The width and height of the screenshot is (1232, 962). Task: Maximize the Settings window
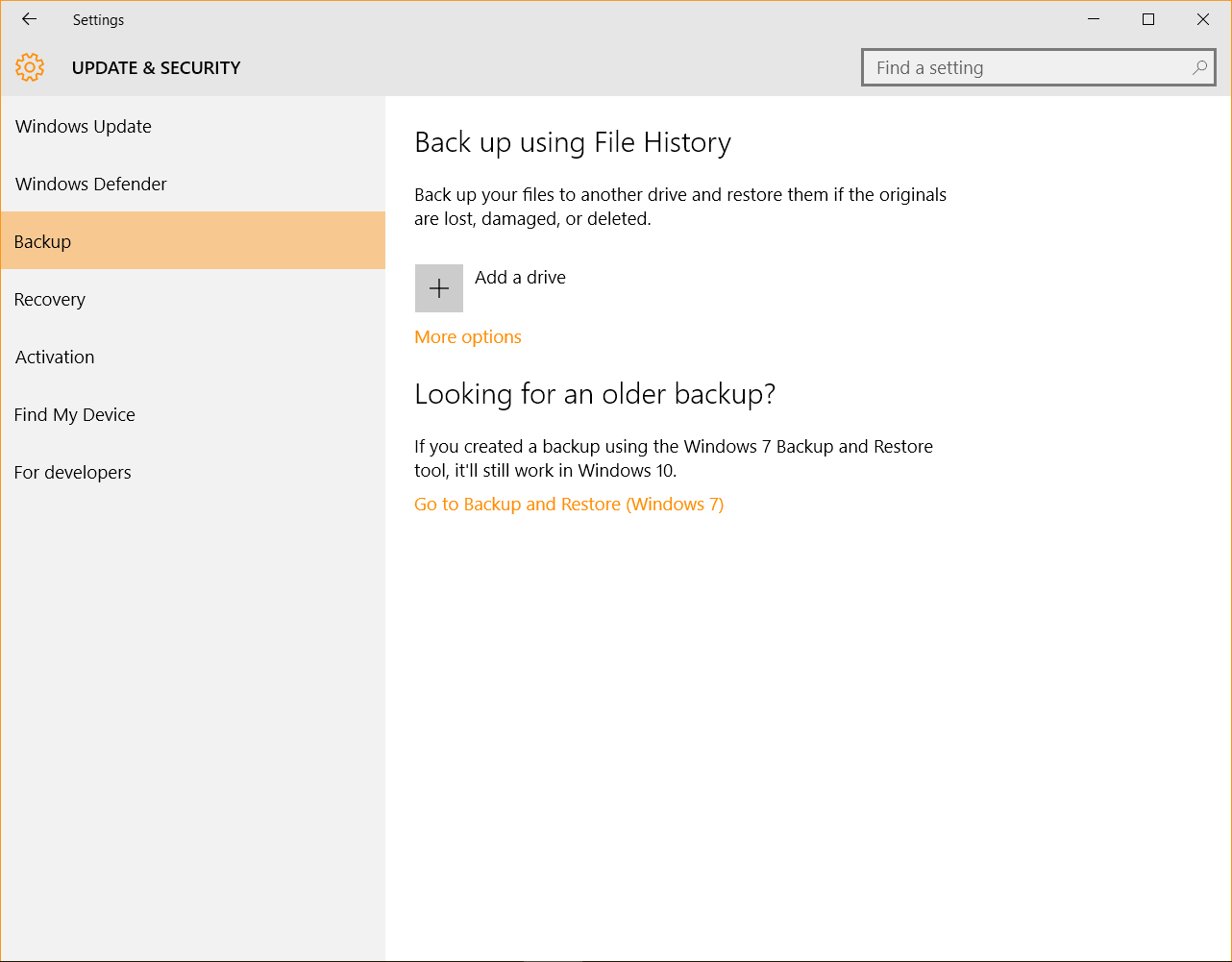click(1148, 19)
